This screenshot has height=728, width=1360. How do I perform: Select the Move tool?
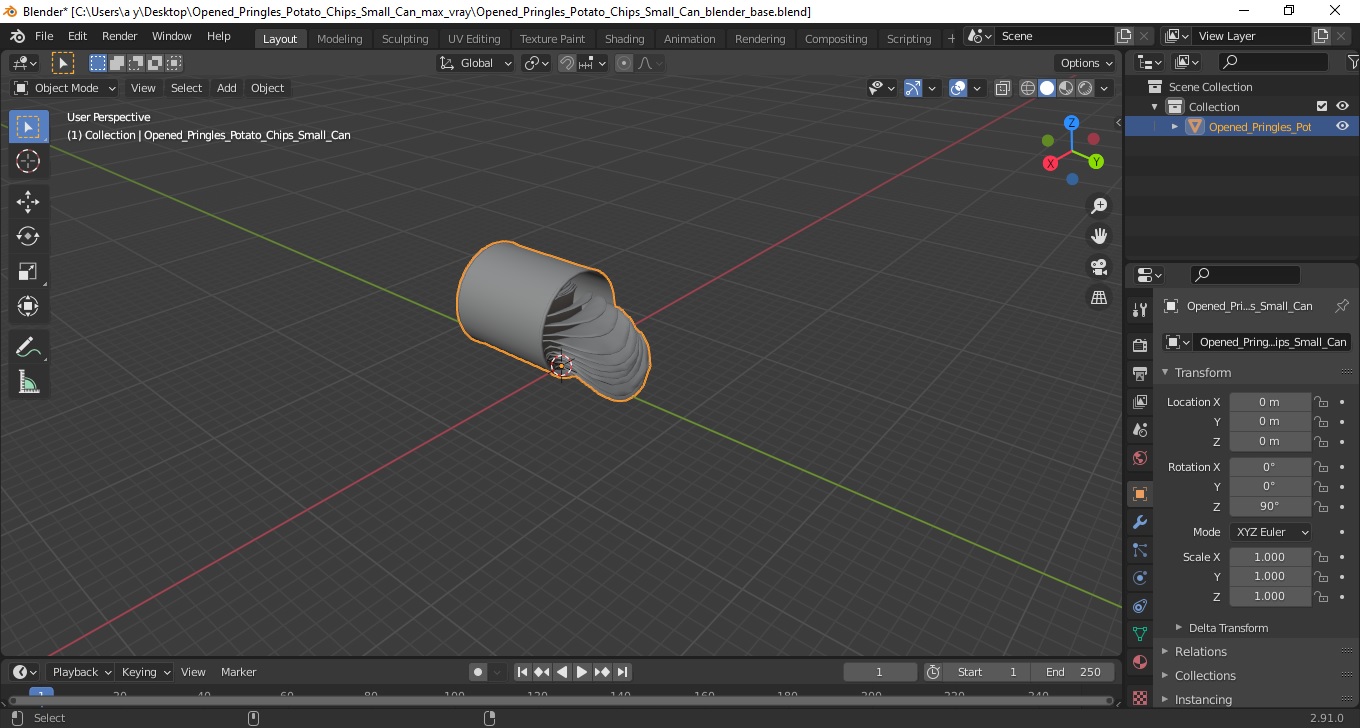tap(28, 201)
